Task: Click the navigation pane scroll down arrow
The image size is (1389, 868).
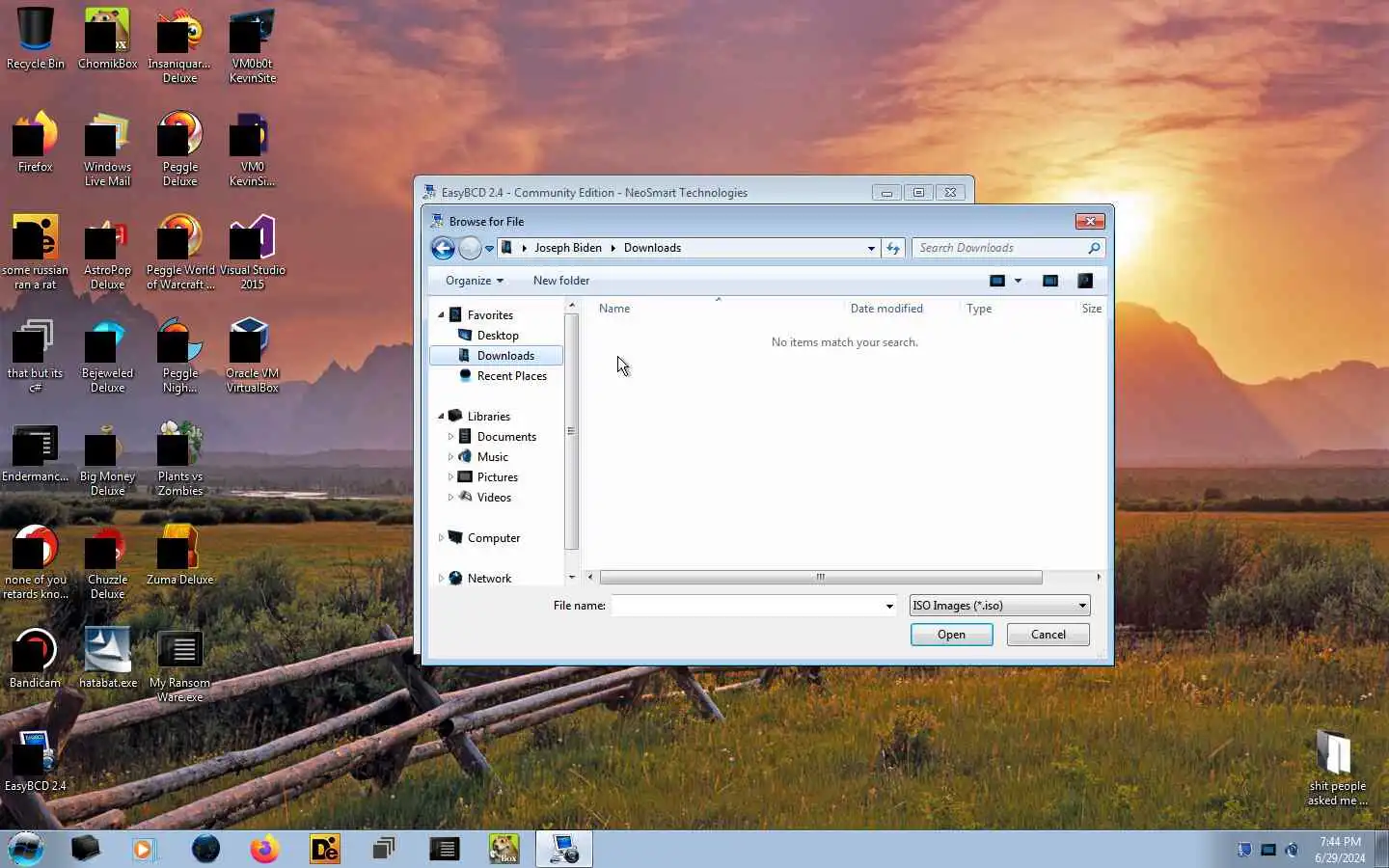Action: [571, 578]
